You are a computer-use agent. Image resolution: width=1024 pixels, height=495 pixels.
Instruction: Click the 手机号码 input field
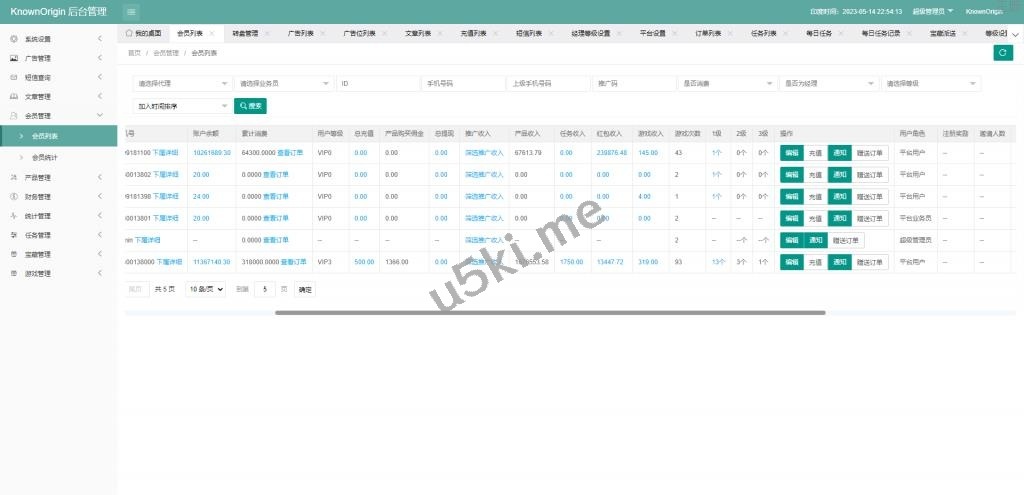coord(462,84)
